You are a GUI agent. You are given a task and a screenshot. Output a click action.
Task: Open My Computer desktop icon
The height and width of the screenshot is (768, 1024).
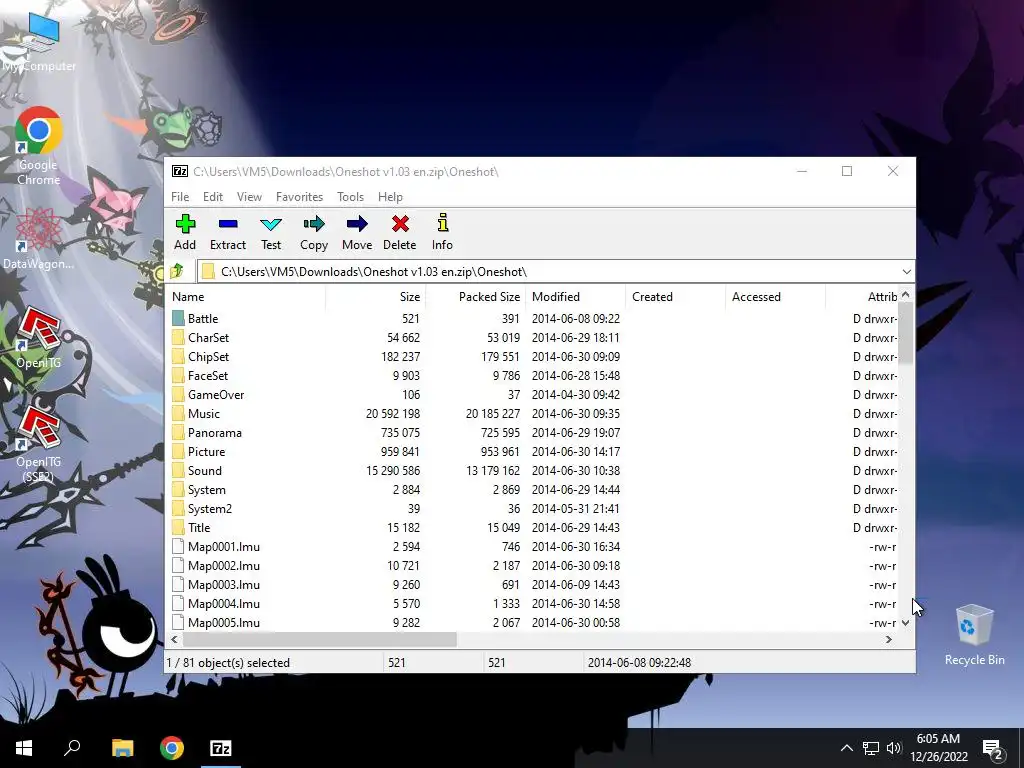[39, 42]
